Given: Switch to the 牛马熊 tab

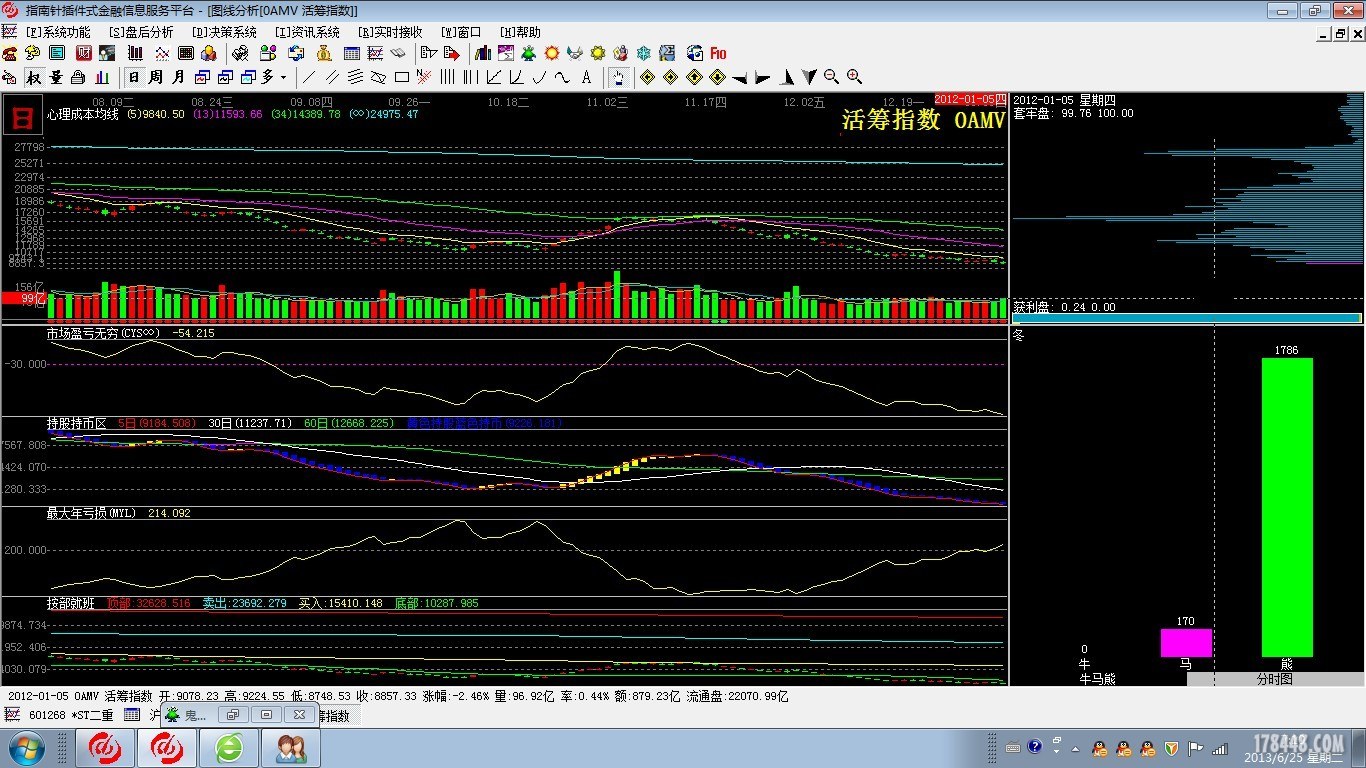Looking at the screenshot, I should coord(1097,679).
